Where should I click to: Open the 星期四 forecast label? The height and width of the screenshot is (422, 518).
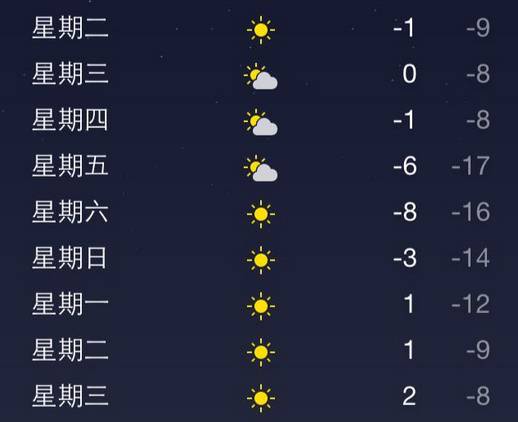click(70, 120)
